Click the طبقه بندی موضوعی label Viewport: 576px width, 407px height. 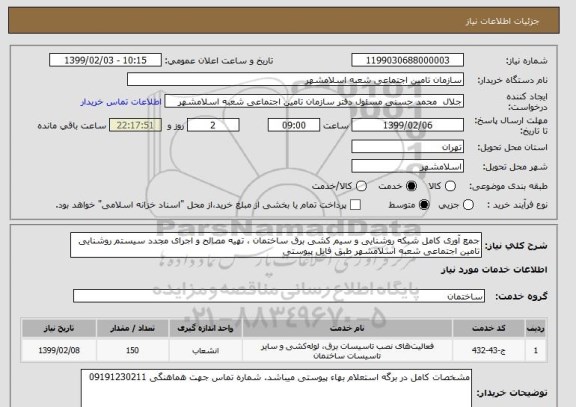[x=508, y=187]
